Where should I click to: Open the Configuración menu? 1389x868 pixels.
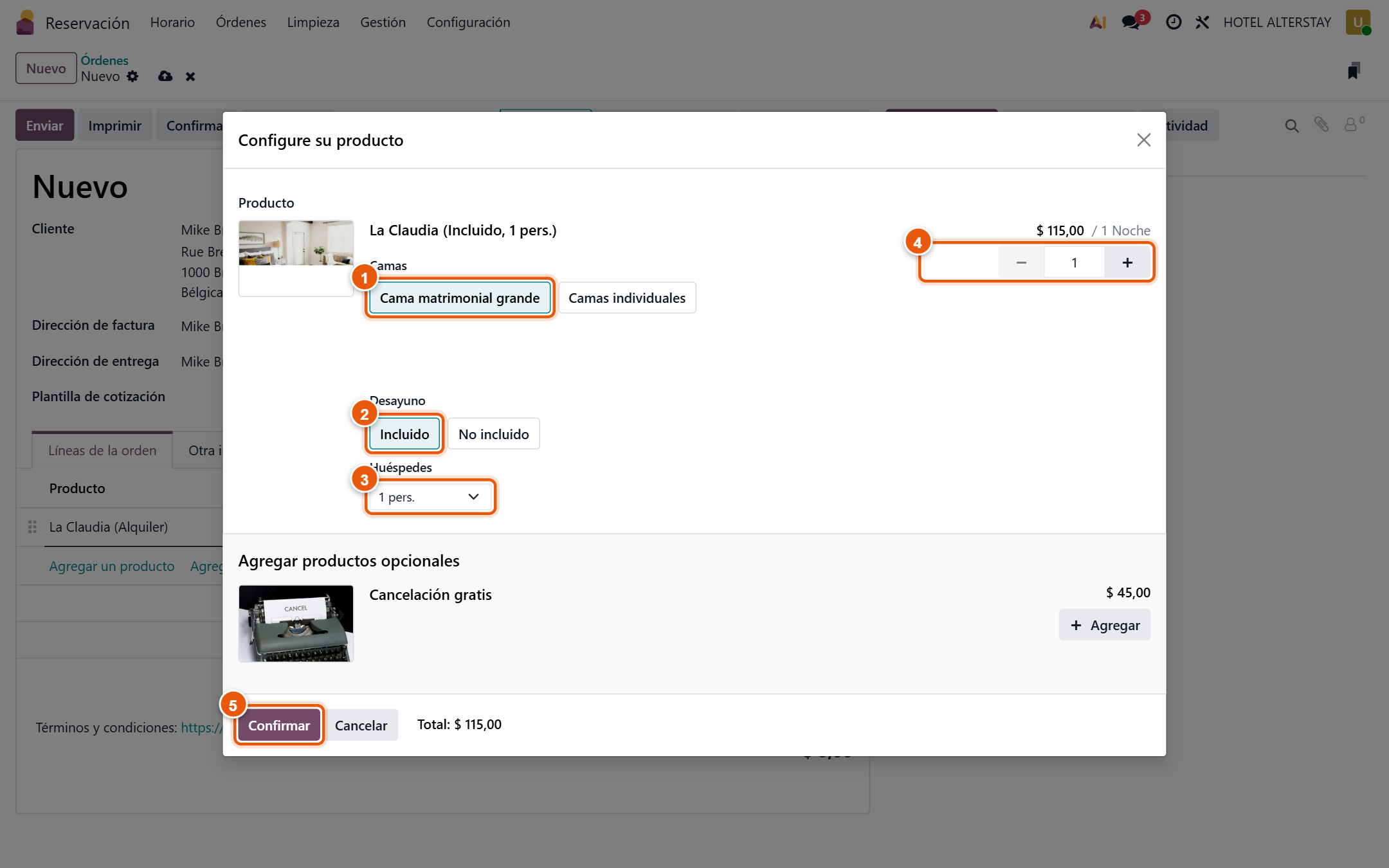point(468,23)
